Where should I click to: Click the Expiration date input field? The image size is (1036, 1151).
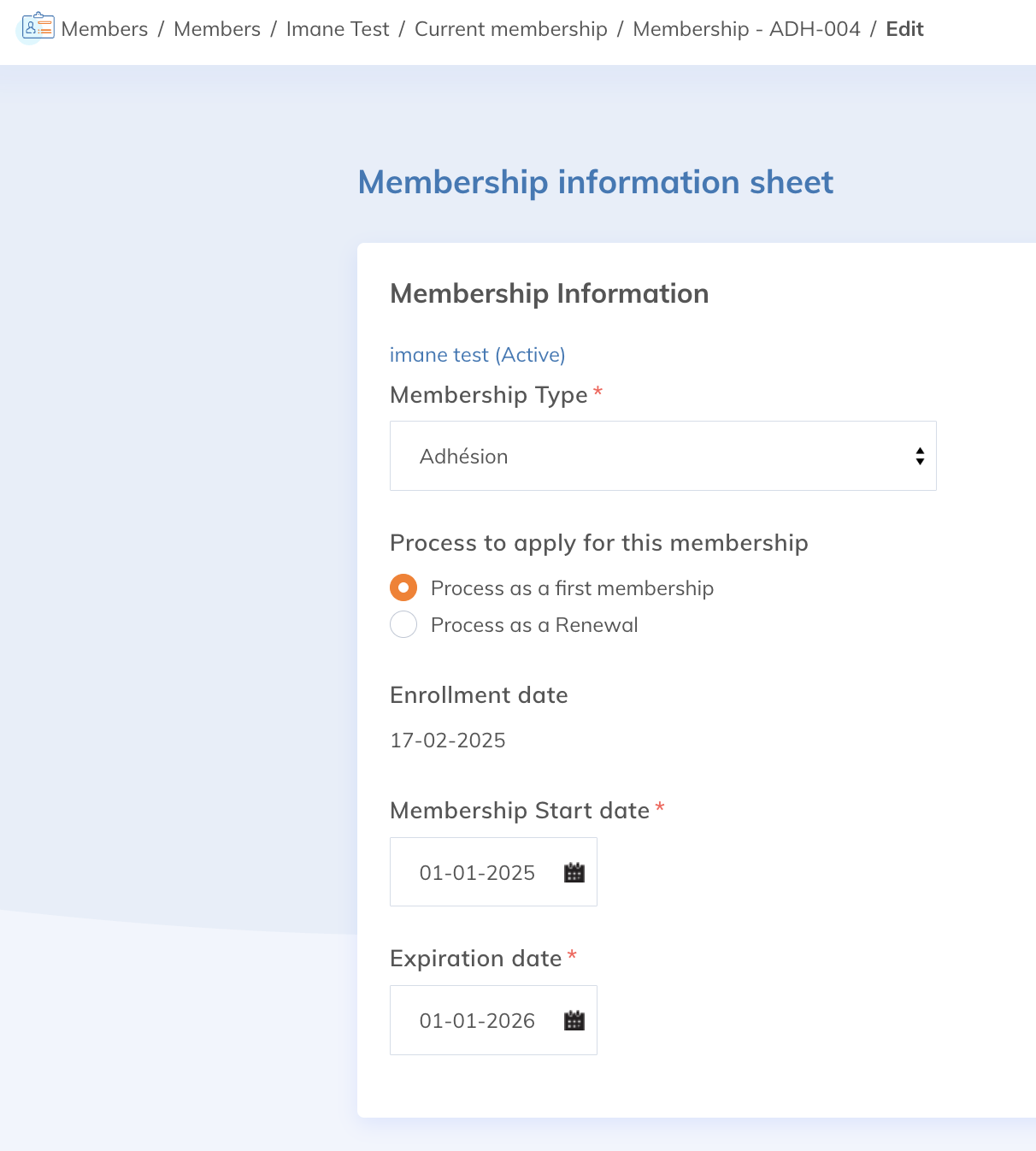coord(493,1020)
